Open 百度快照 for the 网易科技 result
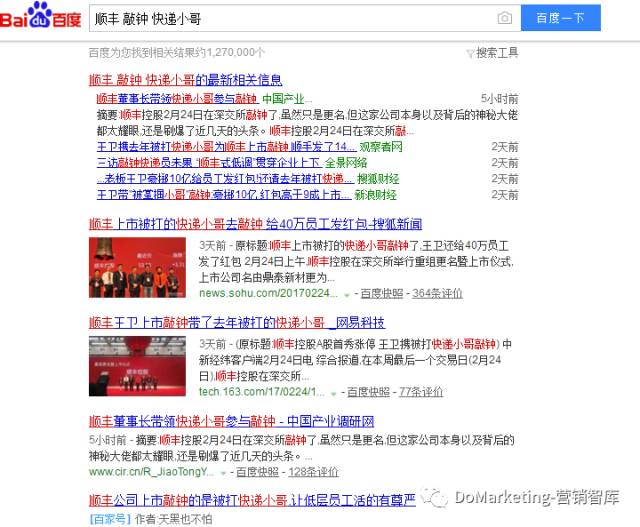This screenshot has width=640, height=527. [x=368, y=392]
